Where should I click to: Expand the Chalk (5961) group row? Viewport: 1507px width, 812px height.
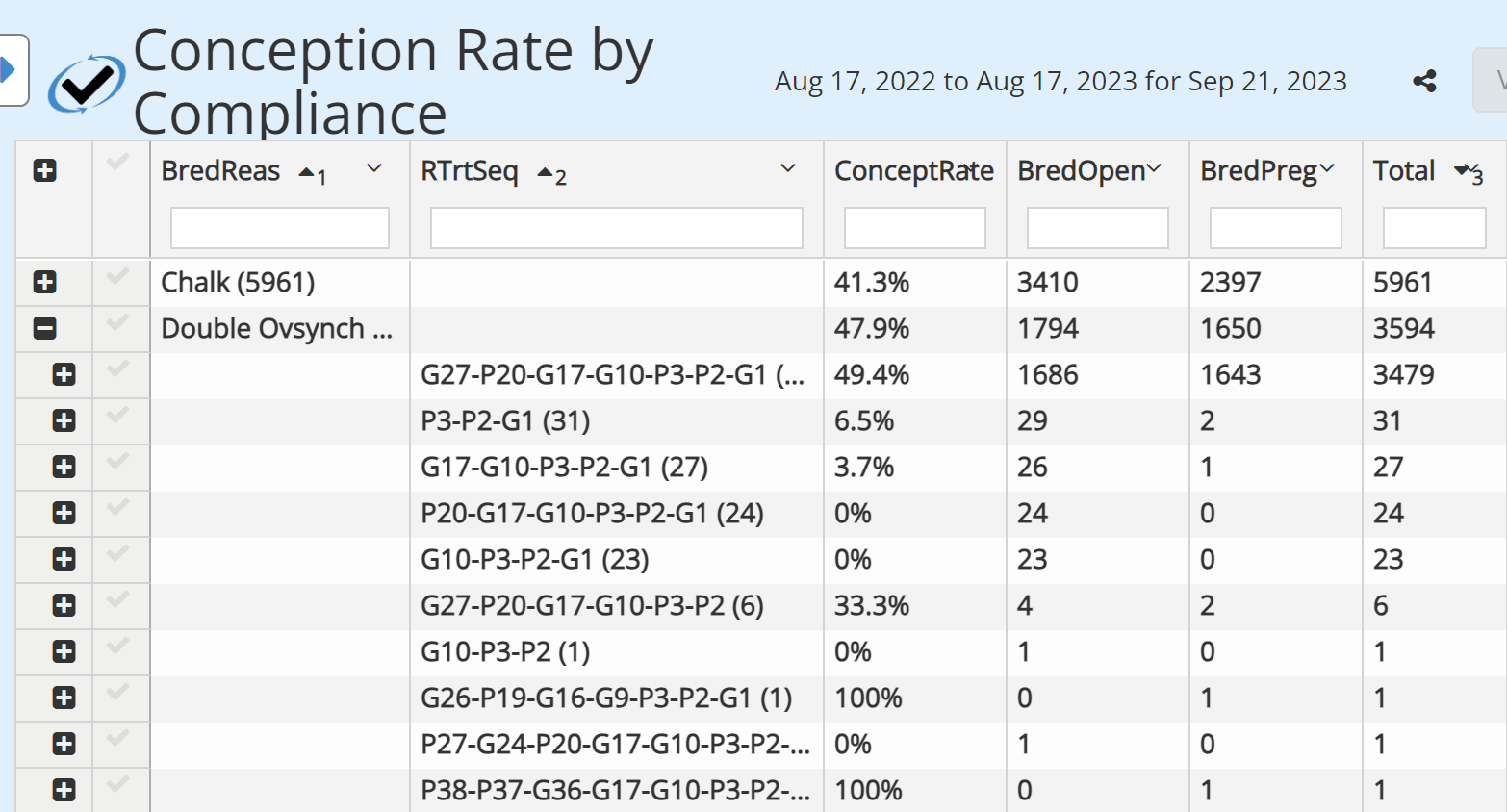point(44,282)
